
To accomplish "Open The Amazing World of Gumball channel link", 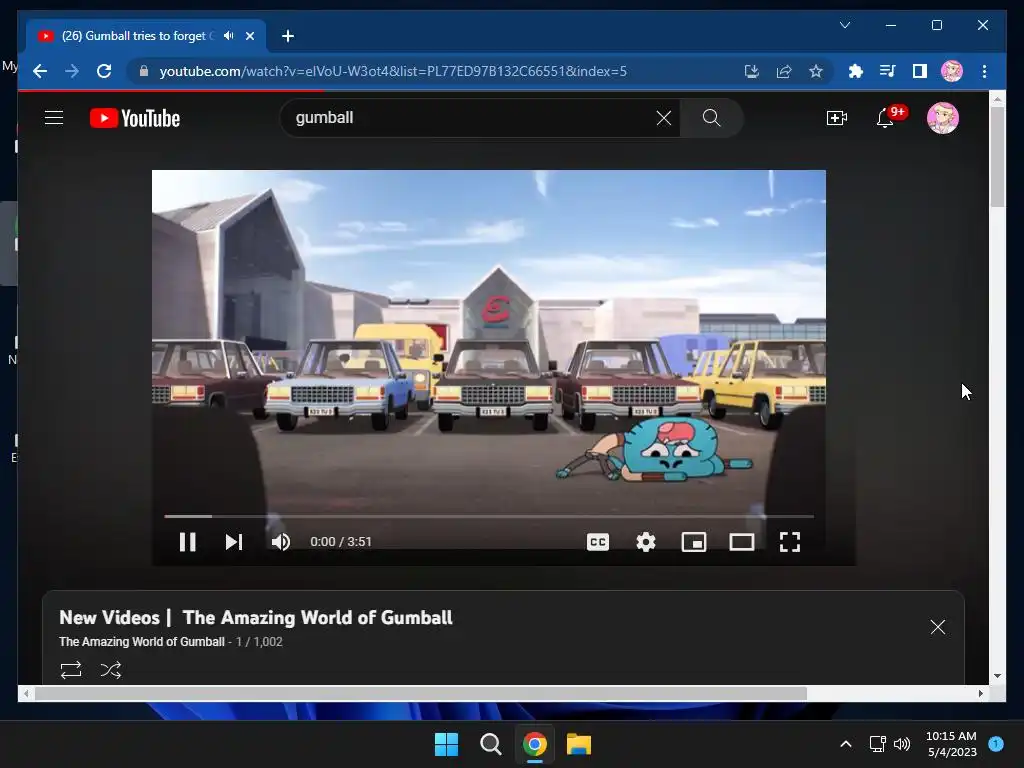I will pyautogui.click(x=142, y=642).
